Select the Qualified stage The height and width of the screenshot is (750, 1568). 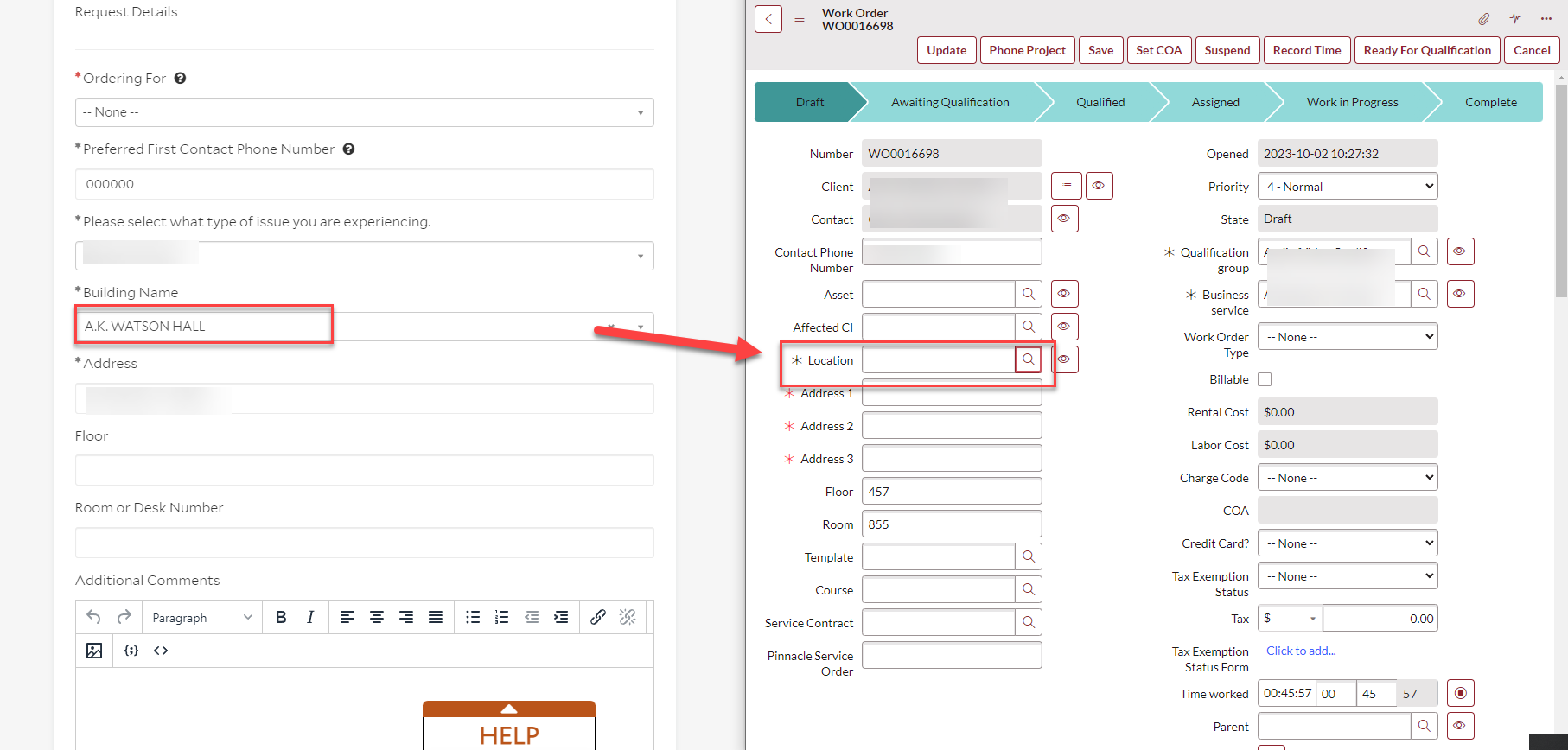point(1100,102)
